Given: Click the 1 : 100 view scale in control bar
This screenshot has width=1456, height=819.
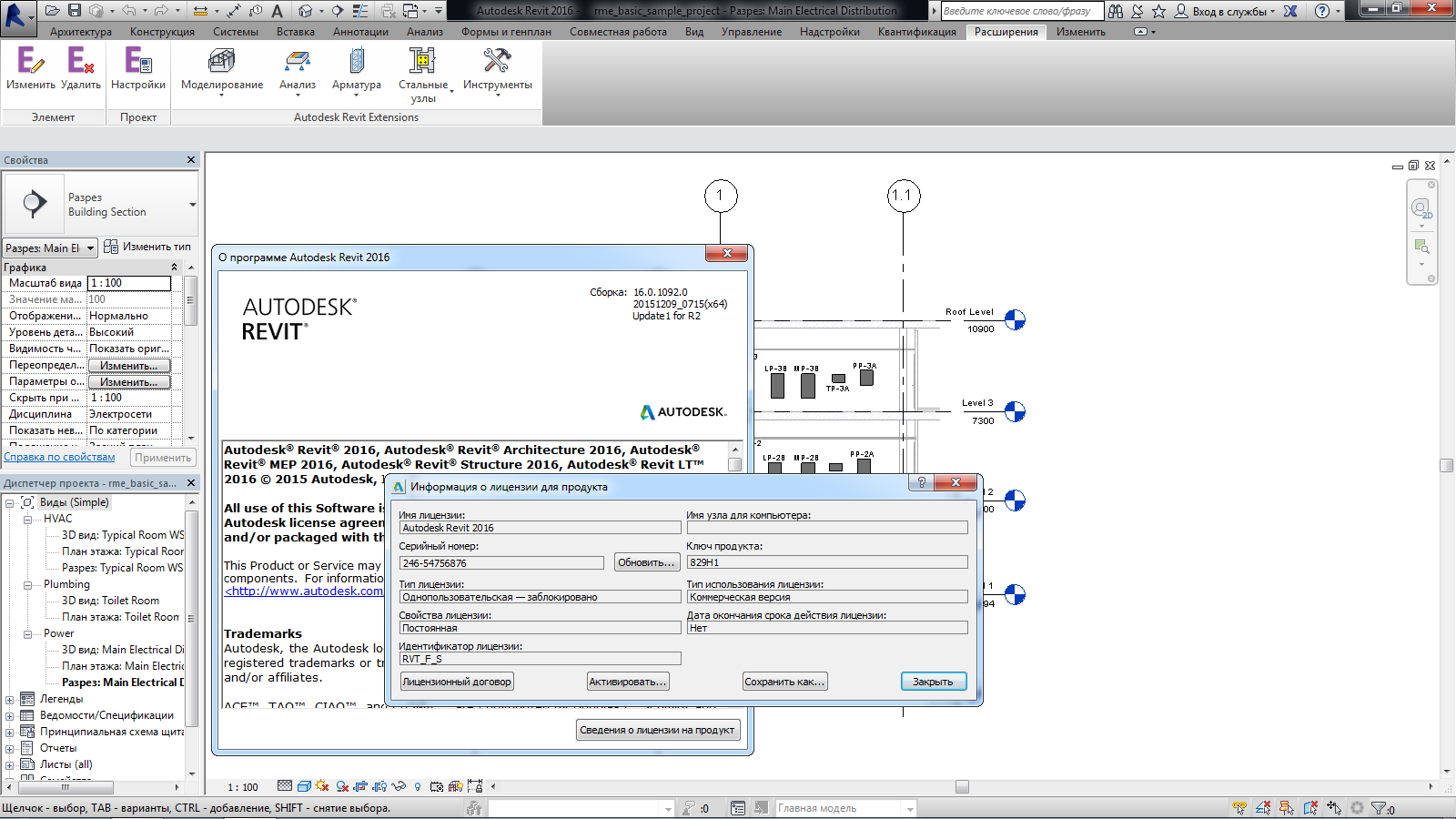Looking at the screenshot, I should [243, 787].
